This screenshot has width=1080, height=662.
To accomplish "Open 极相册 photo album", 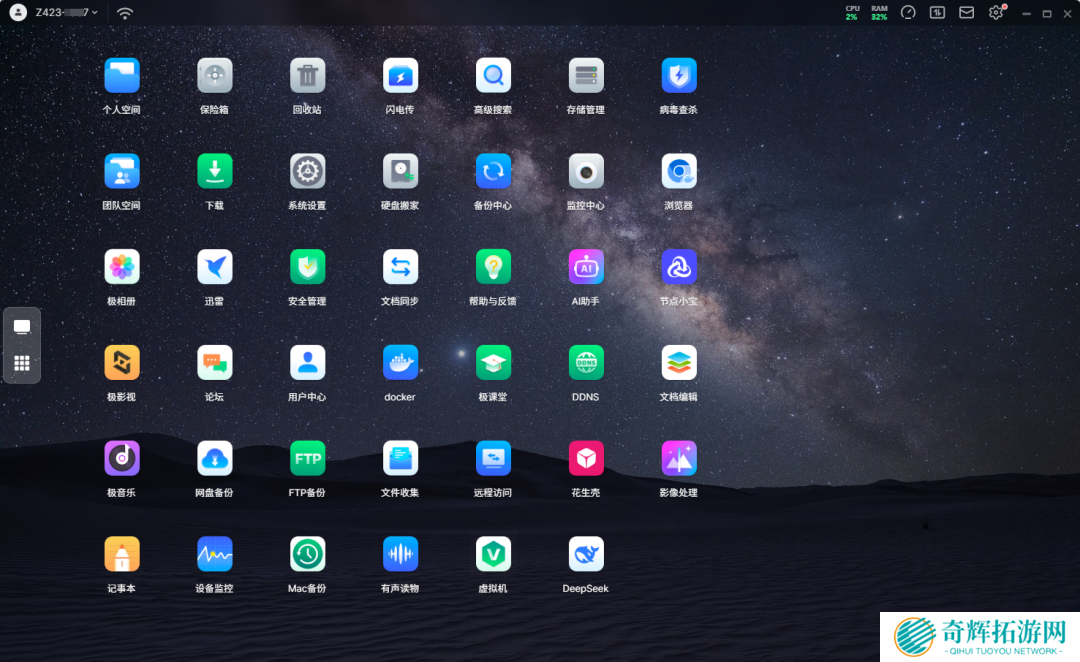I will [122, 267].
